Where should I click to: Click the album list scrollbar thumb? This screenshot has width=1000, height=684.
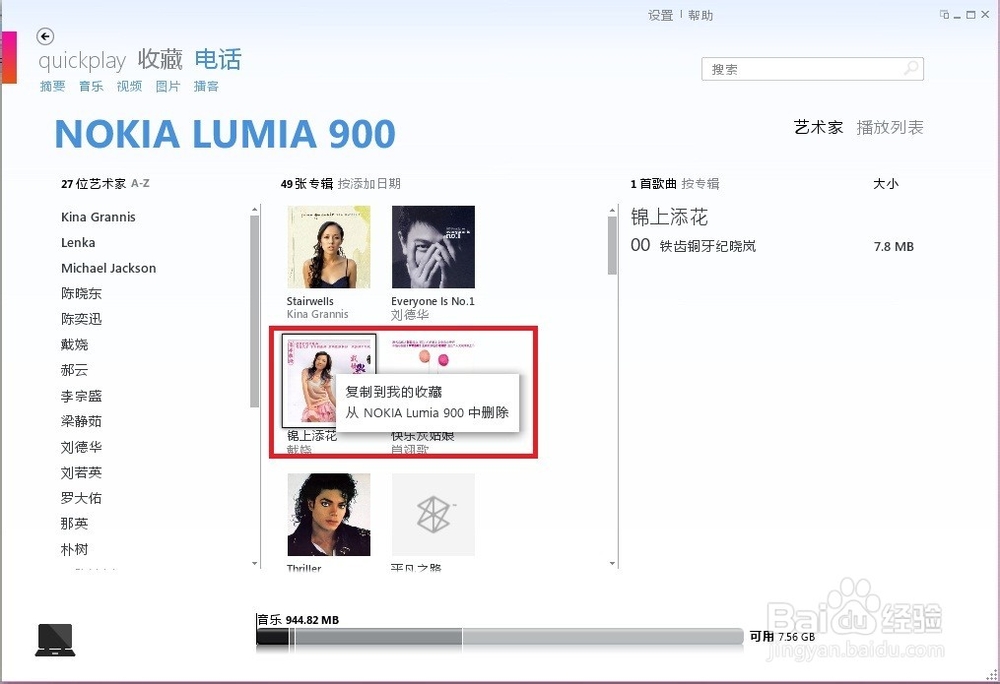coord(612,245)
